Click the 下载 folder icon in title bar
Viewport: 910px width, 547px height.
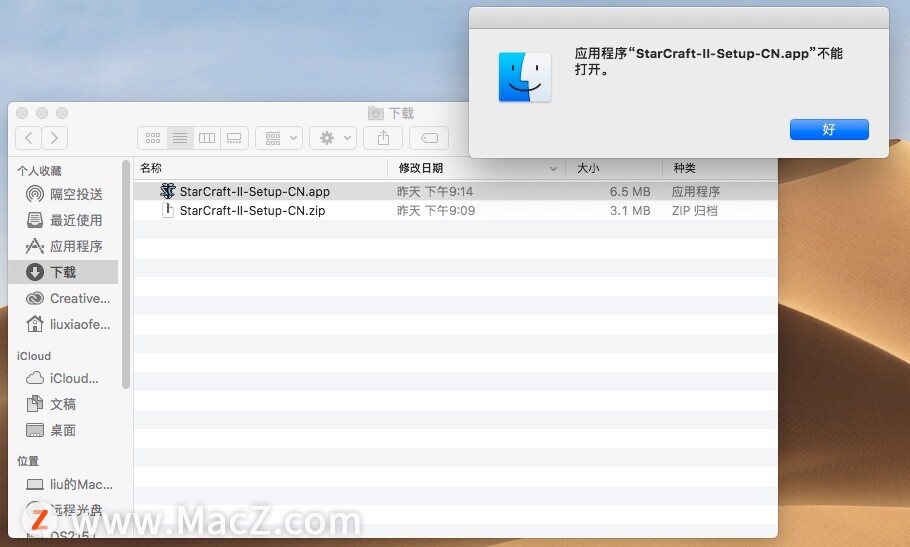pyautogui.click(x=376, y=113)
